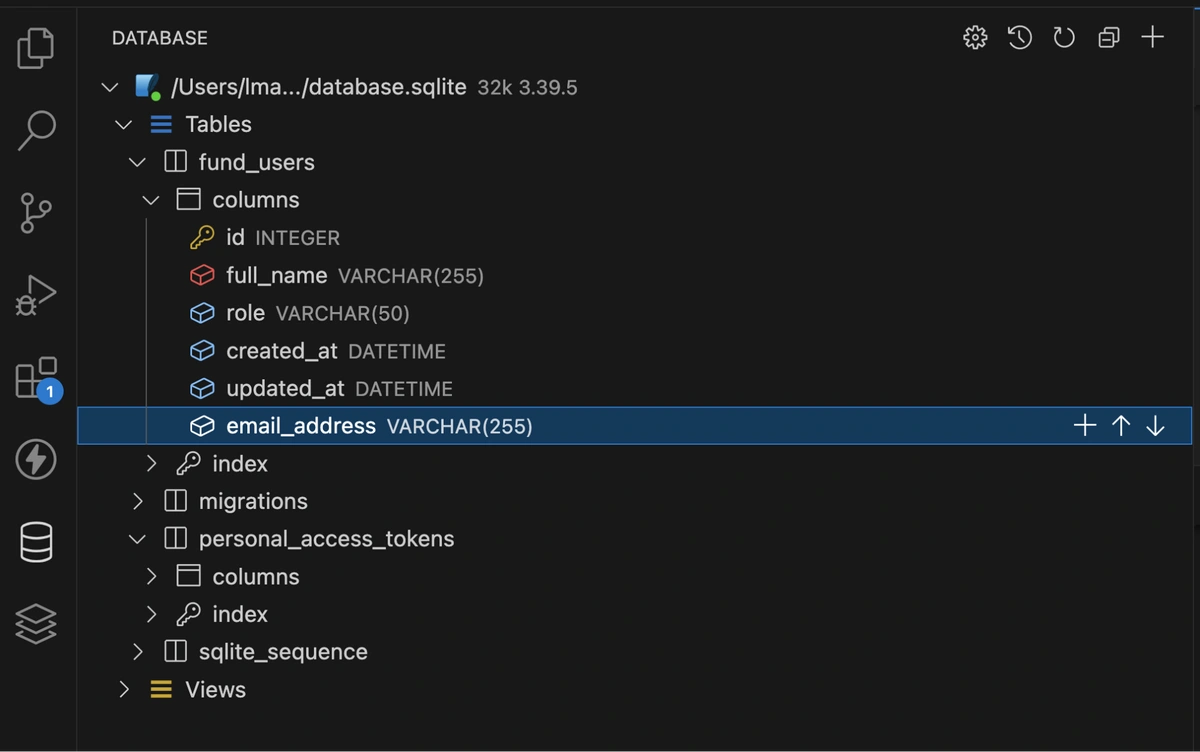1200x752 pixels.
Task: Open the Explorer files icon
Action: (36, 48)
